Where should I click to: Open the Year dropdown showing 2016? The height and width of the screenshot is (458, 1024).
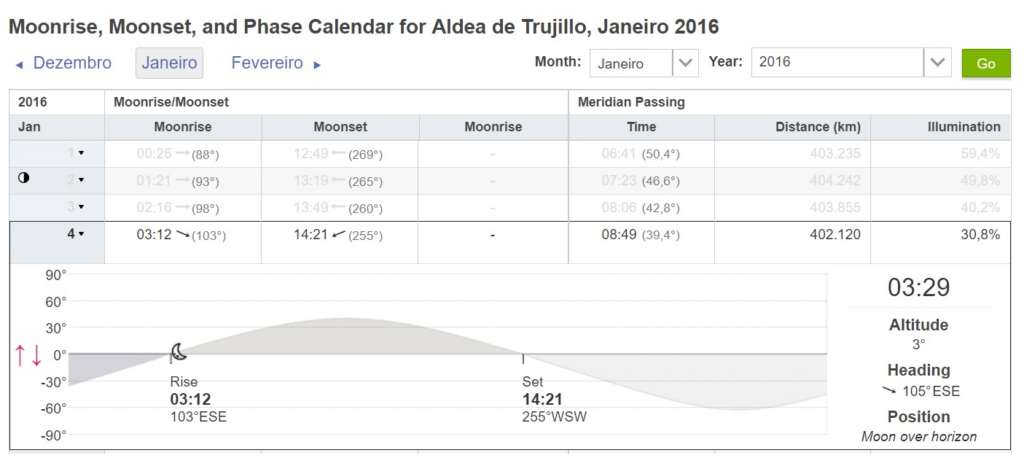coord(851,63)
